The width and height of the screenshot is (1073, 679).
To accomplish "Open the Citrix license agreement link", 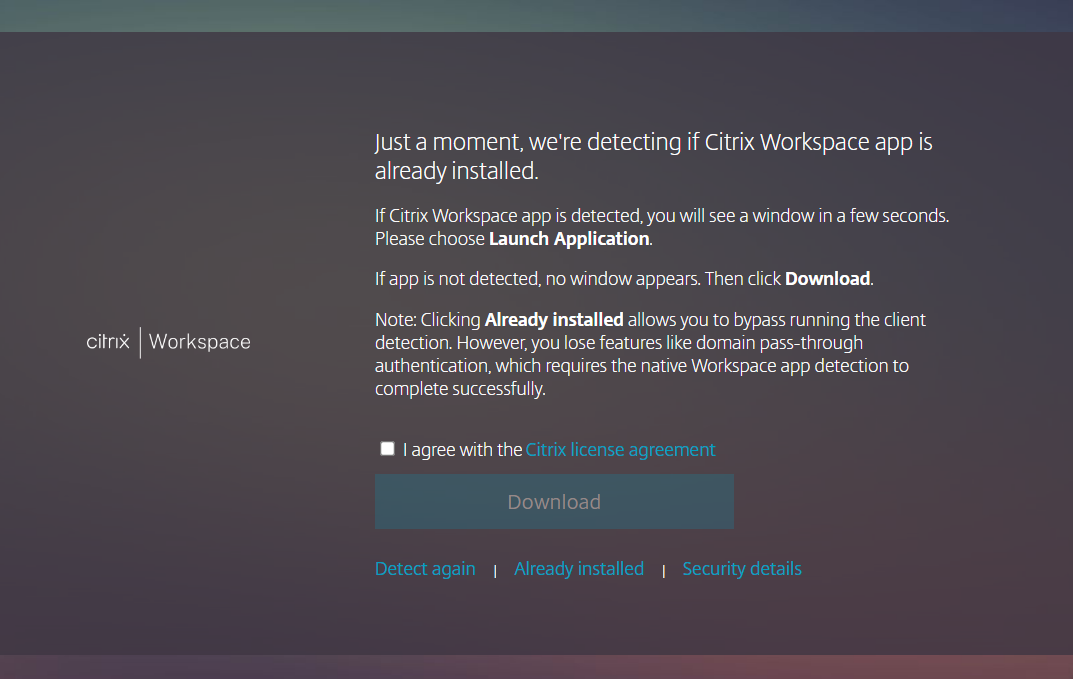I will coord(620,450).
